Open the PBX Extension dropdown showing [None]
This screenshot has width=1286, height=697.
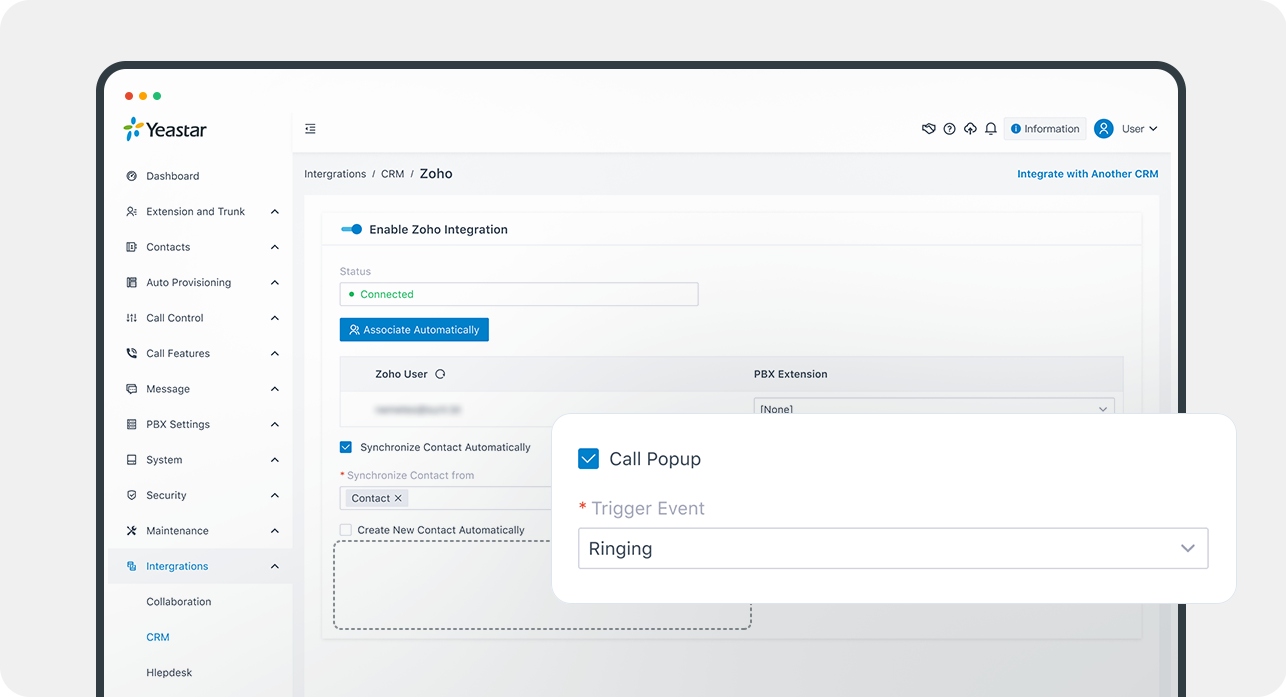[933, 408]
